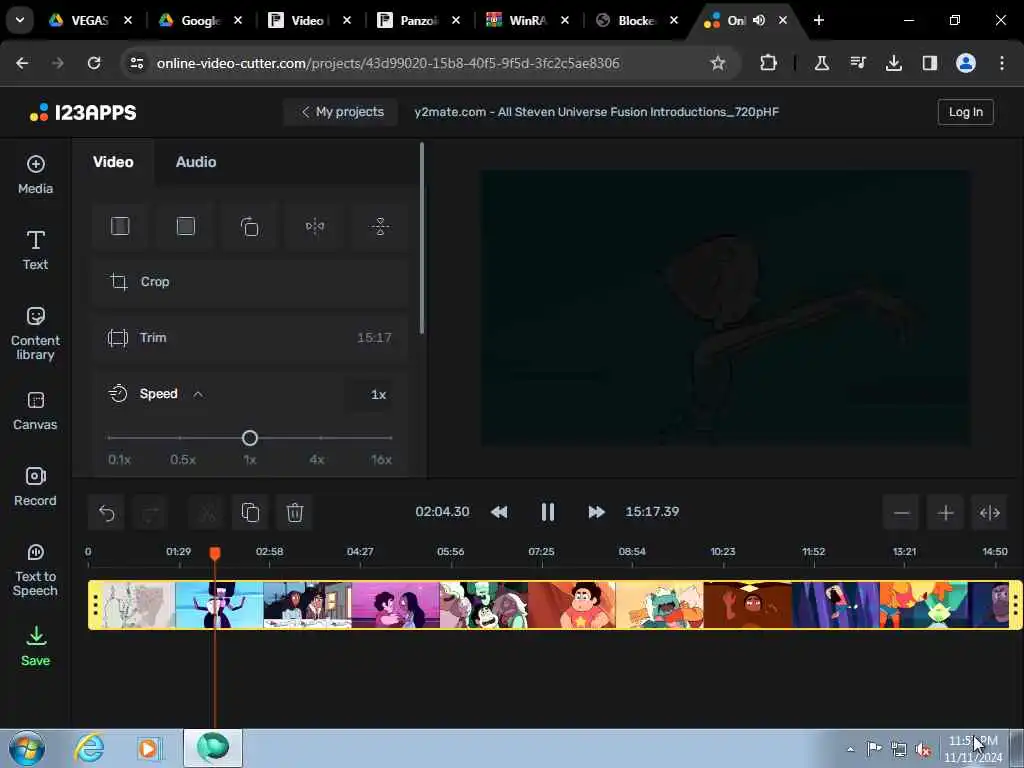Switch to the WinRAR browser tab
The image size is (1024, 768).
point(526,20)
